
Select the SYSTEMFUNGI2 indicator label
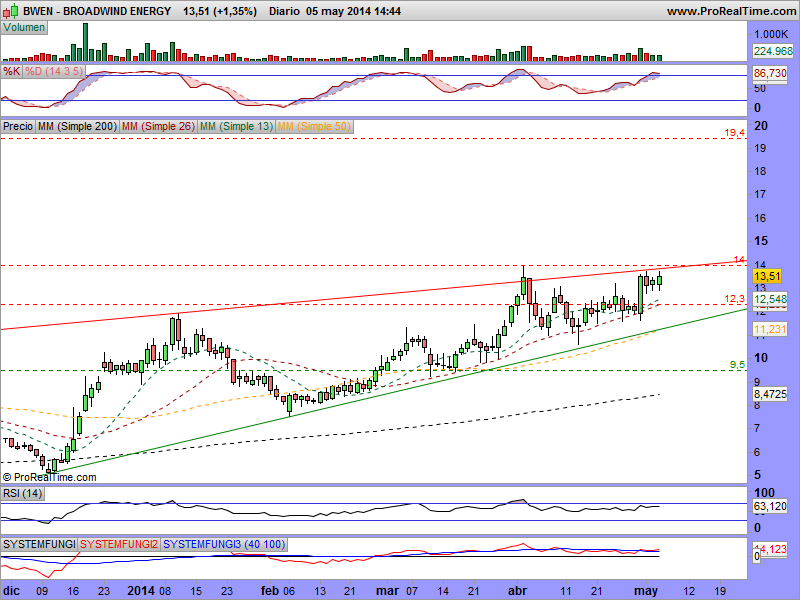119,544
